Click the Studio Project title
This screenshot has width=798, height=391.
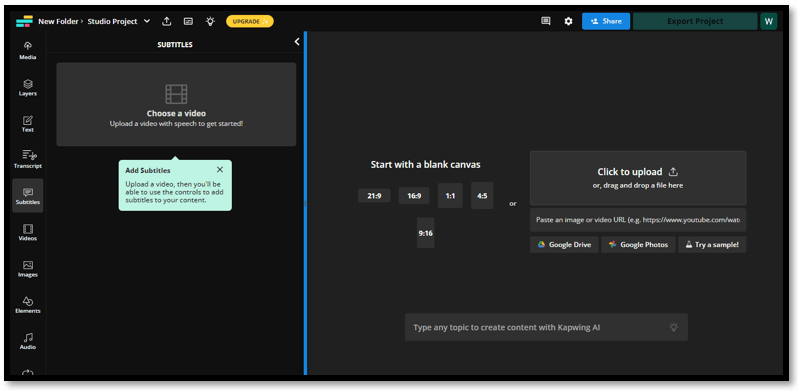(x=112, y=21)
